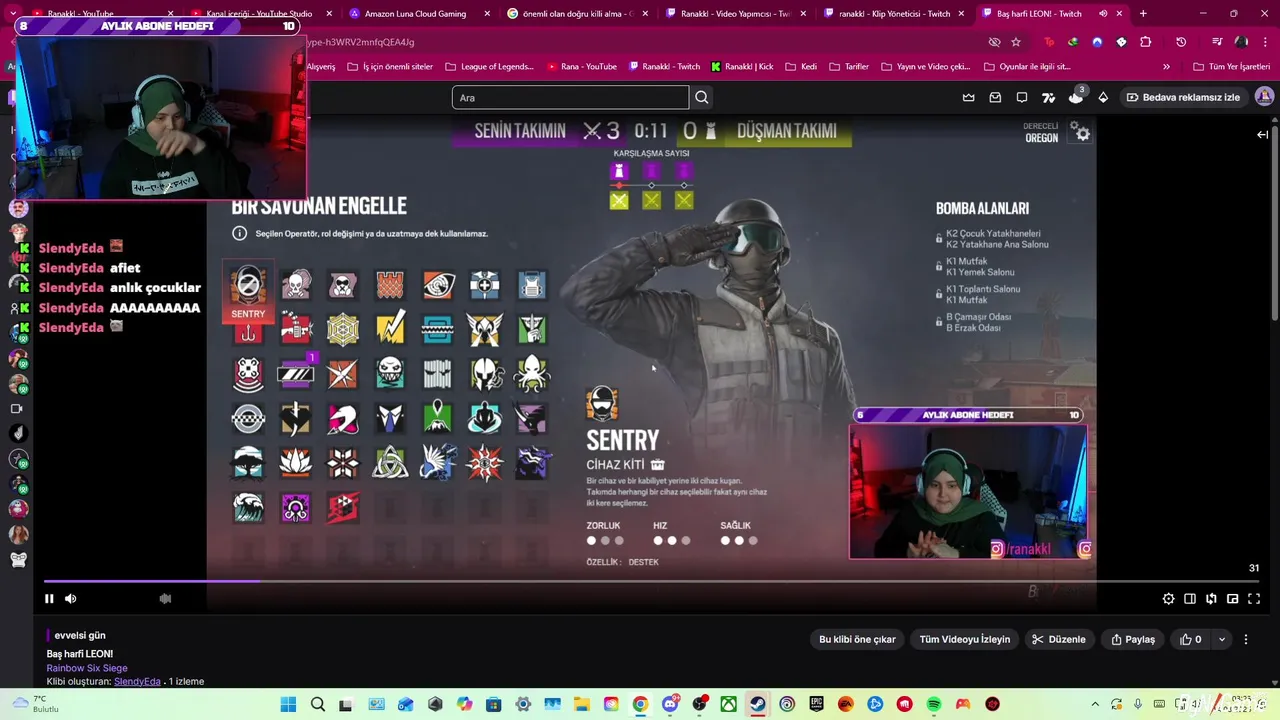Viewport: 1280px width, 720px height.
Task: Open Twitch whispers chat bubble icon
Action: pyautogui.click(x=1022, y=97)
